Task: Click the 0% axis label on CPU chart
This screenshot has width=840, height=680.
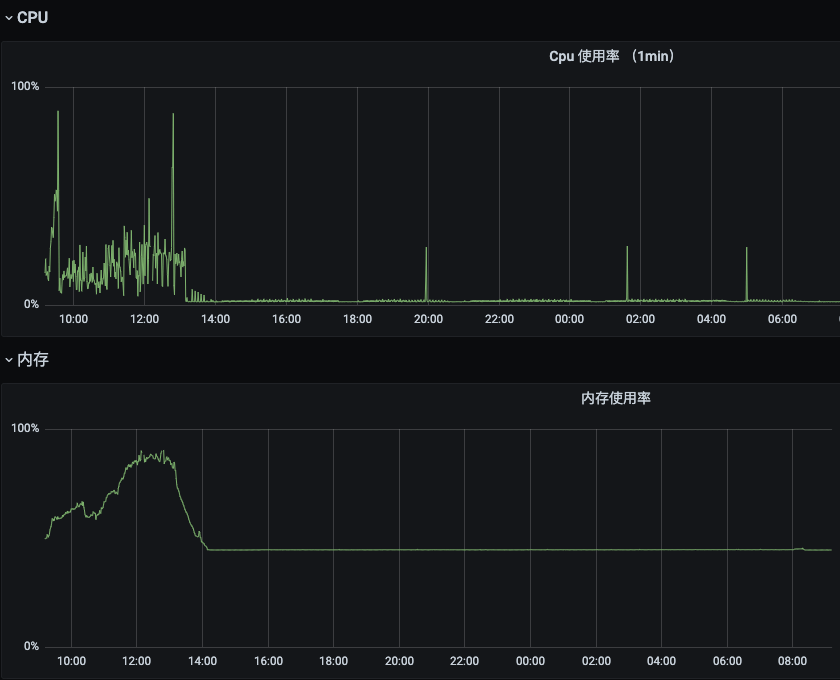Action: [x=31, y=304]
